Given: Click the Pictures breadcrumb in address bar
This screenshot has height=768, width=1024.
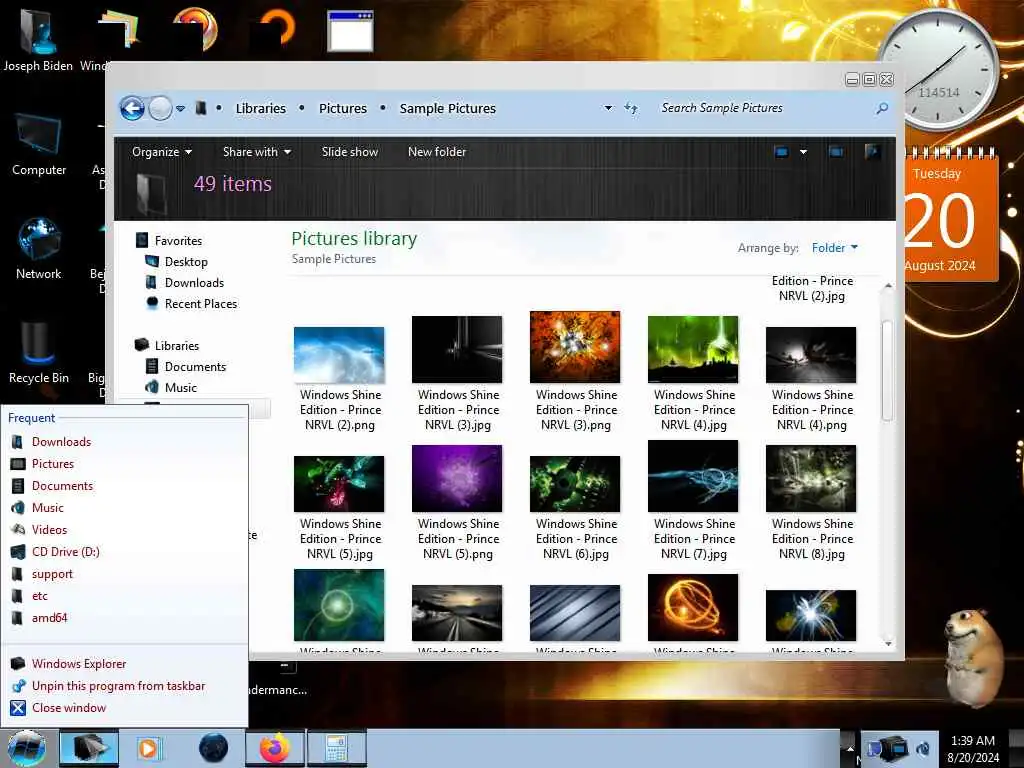Looking at the screenshot, I should click(x=343, y=108).
